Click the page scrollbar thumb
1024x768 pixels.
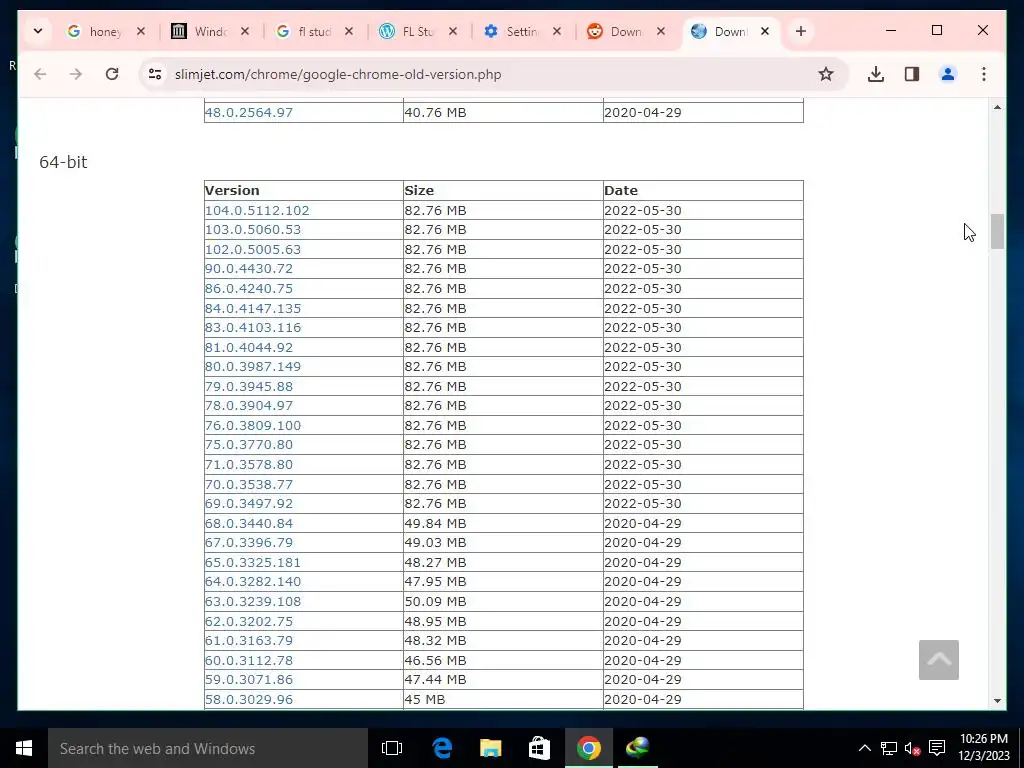(997, 231)
